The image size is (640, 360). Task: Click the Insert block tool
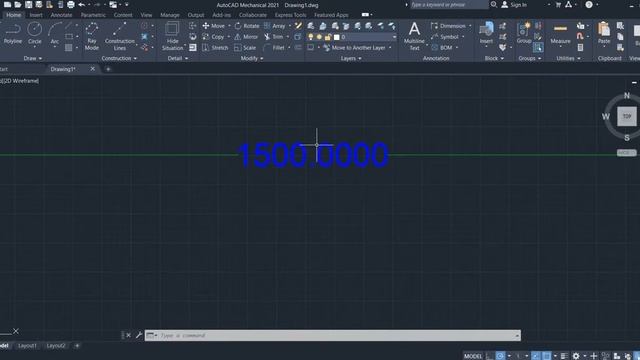(486, 33)
